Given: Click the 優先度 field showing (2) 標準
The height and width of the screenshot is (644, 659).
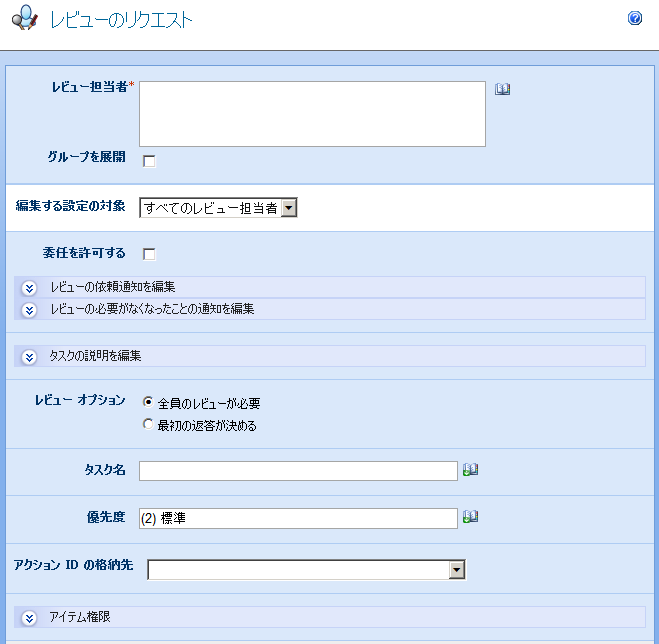Looking at the screenshot, I should [x=298, y=517].
